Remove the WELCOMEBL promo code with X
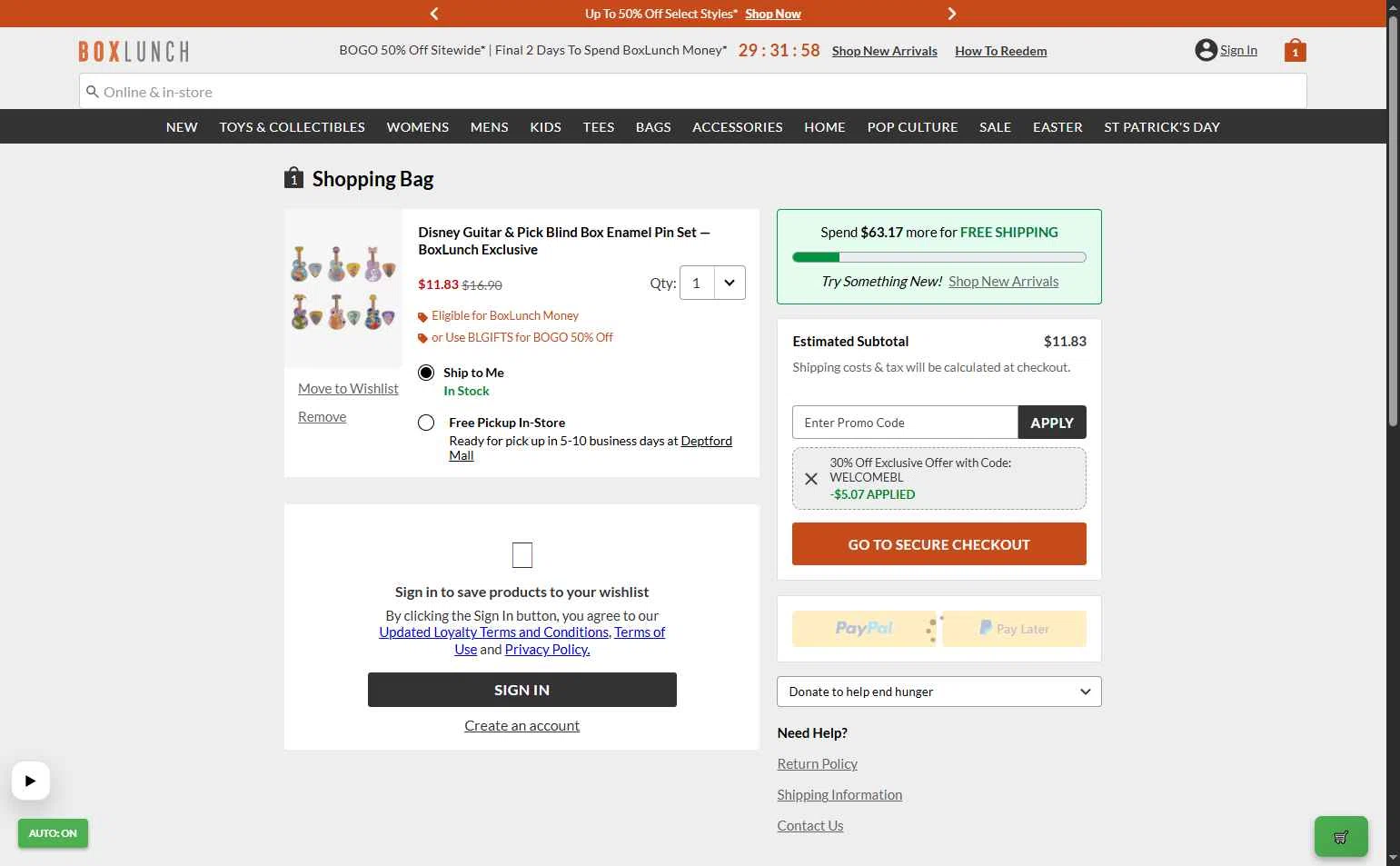 click(x=811, y=479)
